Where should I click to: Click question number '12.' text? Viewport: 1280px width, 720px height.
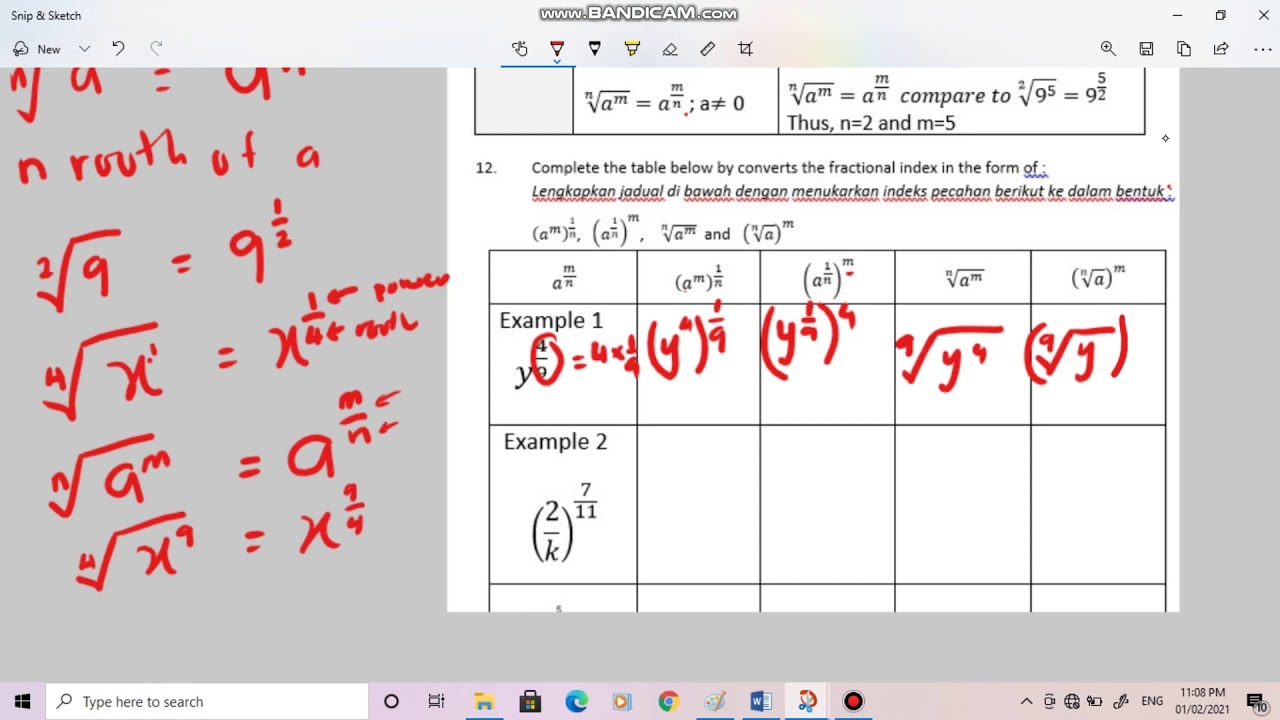486,168
